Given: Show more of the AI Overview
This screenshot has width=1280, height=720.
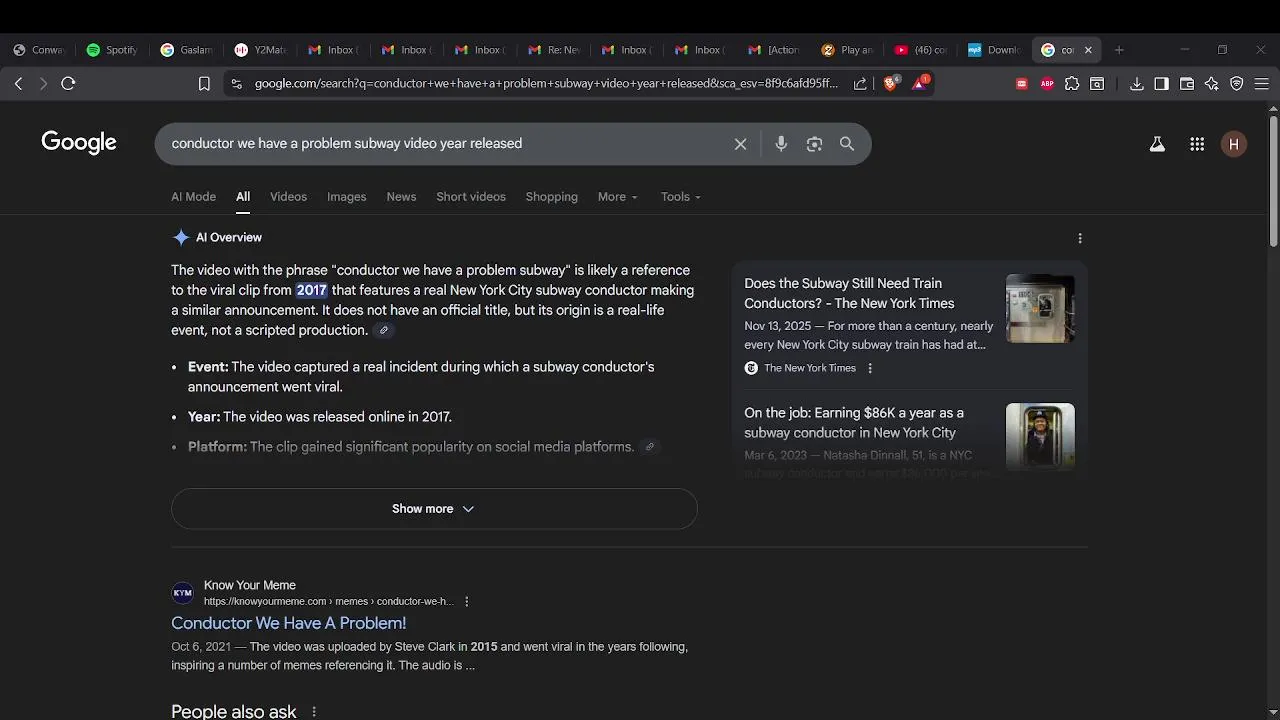Looking at the screenshot, I should click(x=434, y=509).
